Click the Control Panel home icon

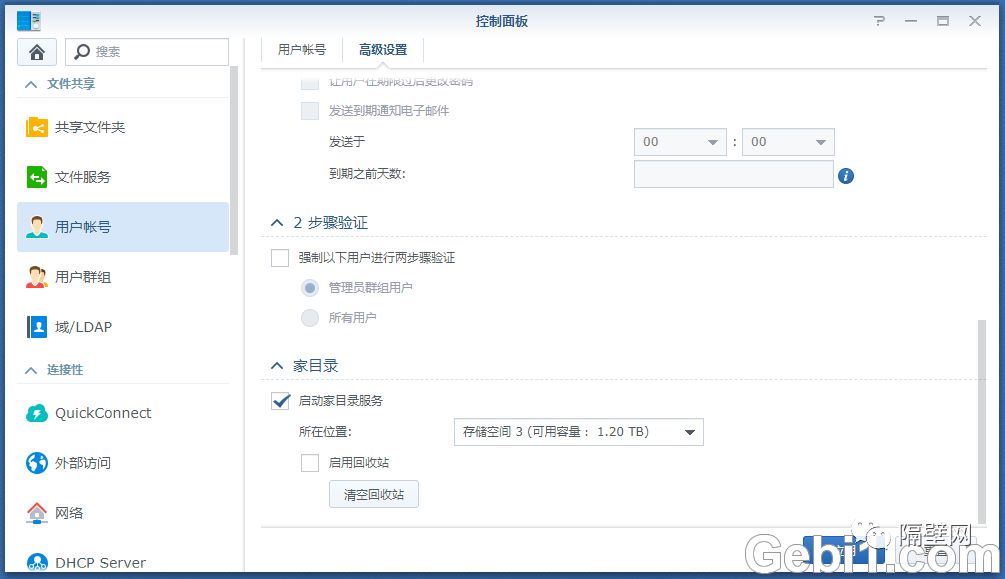(x=37, y=52)
